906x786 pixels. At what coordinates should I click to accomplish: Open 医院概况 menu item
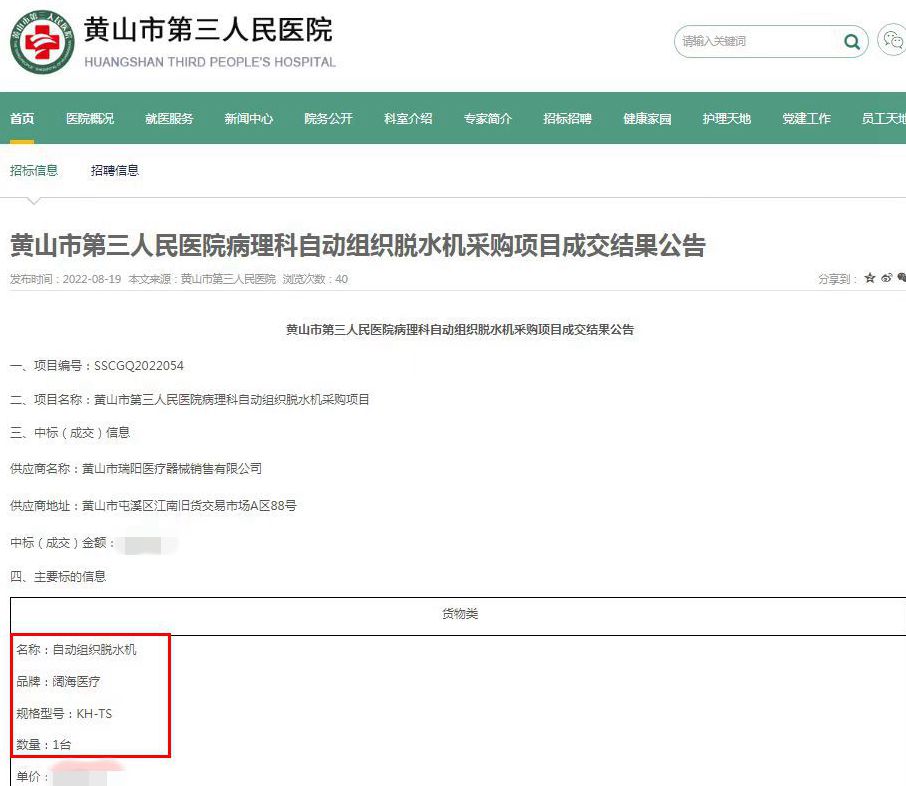90,119
